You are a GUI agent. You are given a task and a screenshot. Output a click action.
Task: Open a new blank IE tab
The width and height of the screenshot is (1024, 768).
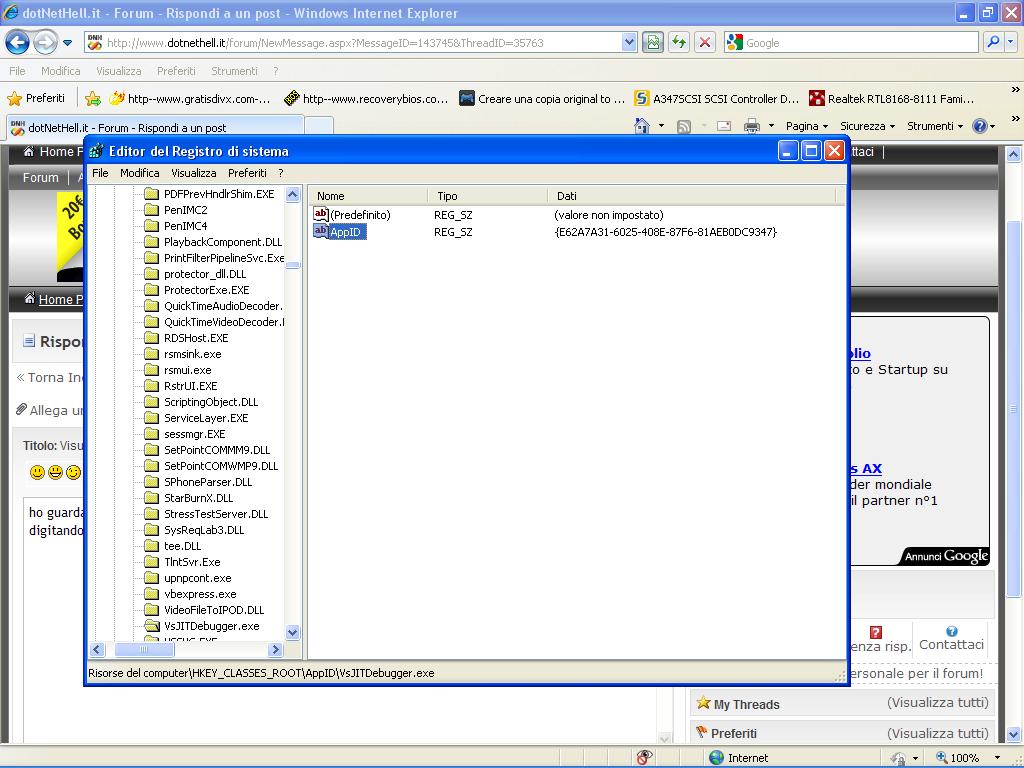(x=319, y=127)
